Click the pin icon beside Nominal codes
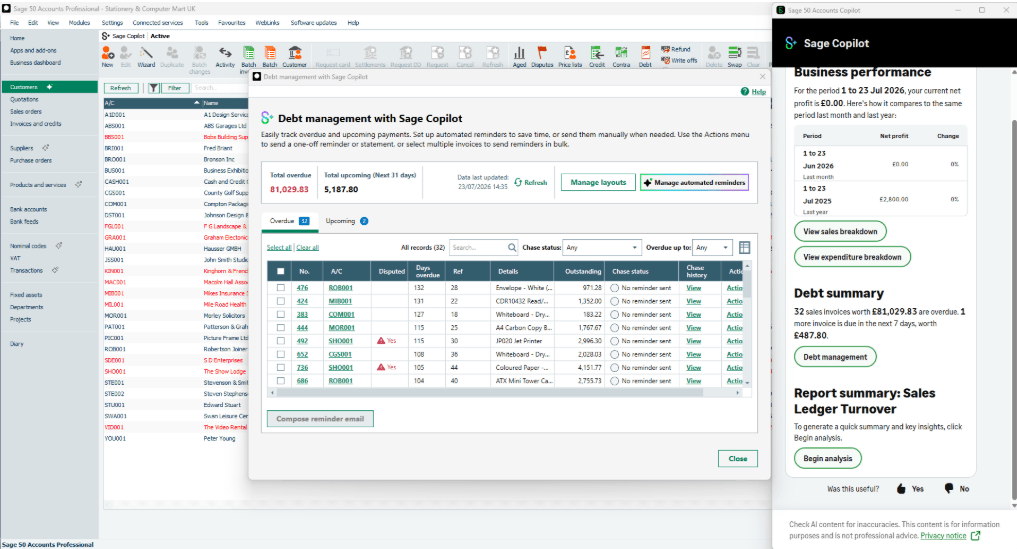 coord(58,246)
